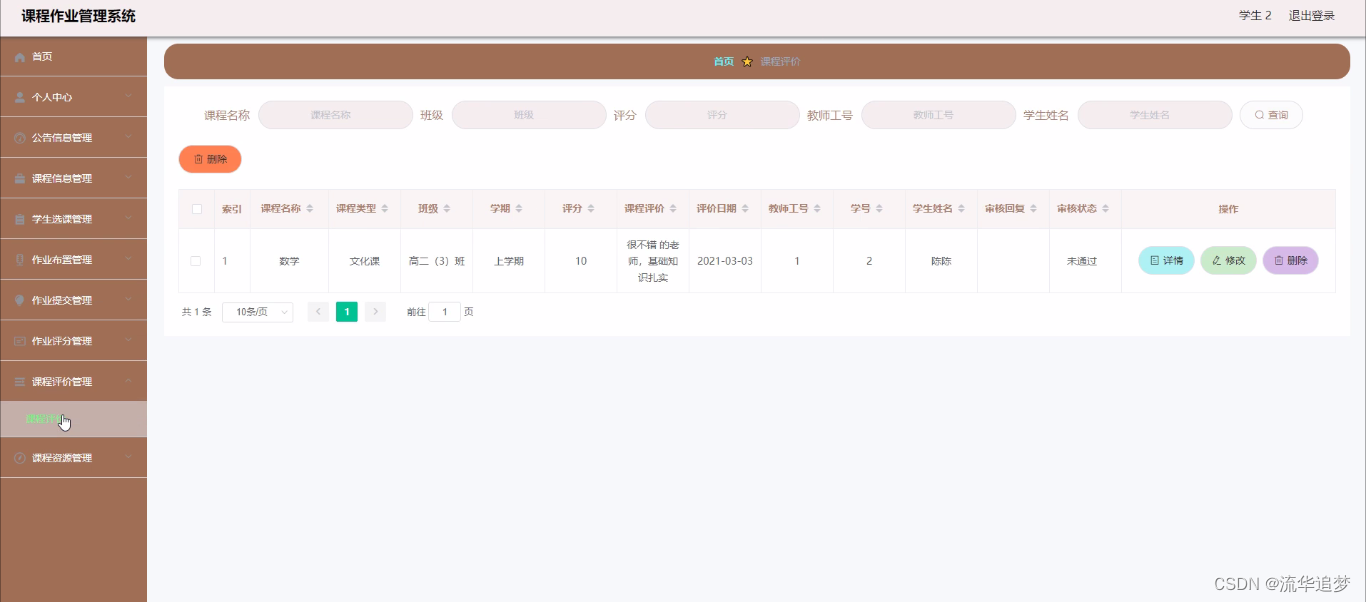
Task: Go to 首页 via breadcrumb
Action: pyautogui.click(x=723, y=61)
